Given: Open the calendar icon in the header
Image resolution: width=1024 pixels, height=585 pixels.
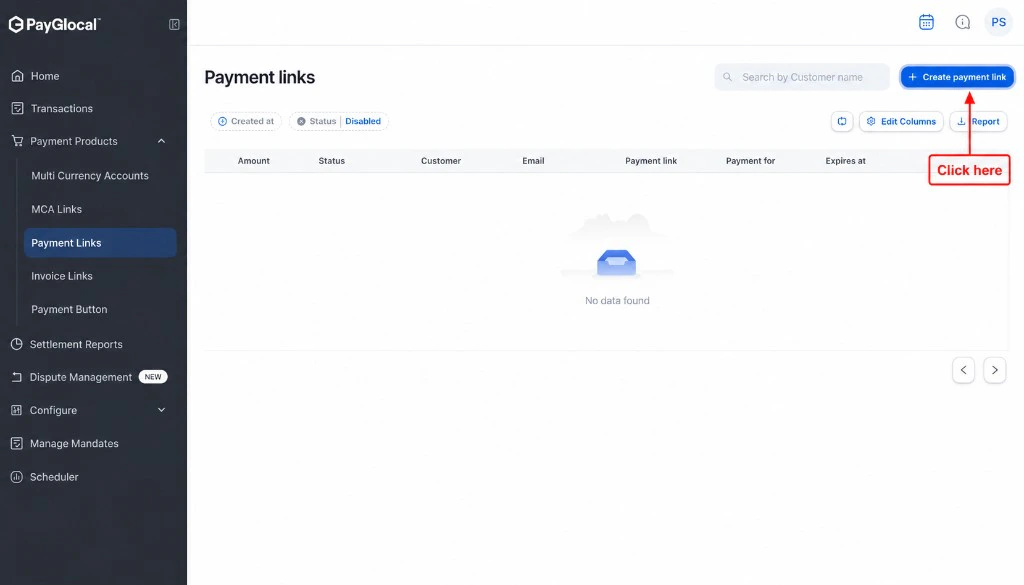Looking at the screenshot, I should tap(926, 22).
